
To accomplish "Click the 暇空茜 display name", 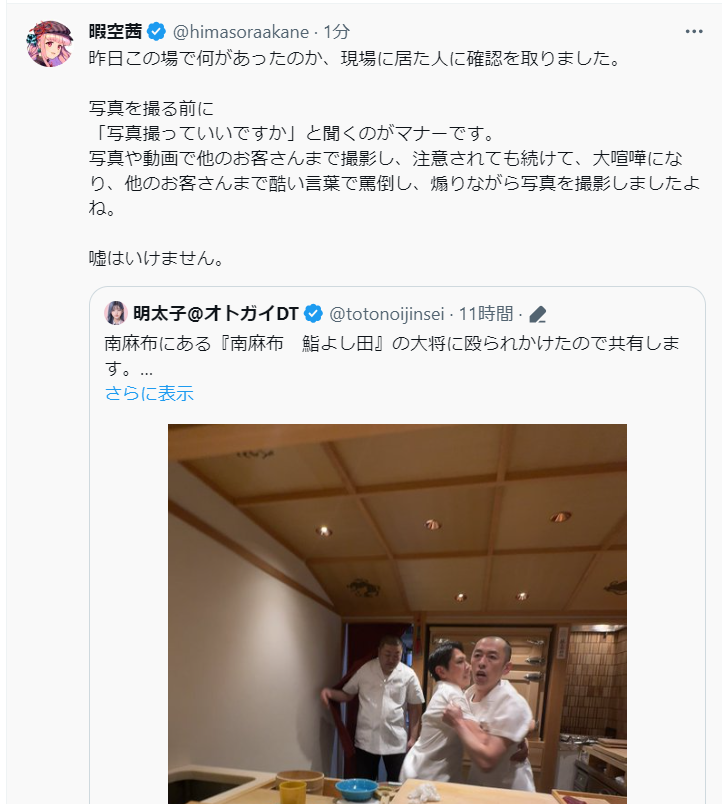I will point(115,32).
